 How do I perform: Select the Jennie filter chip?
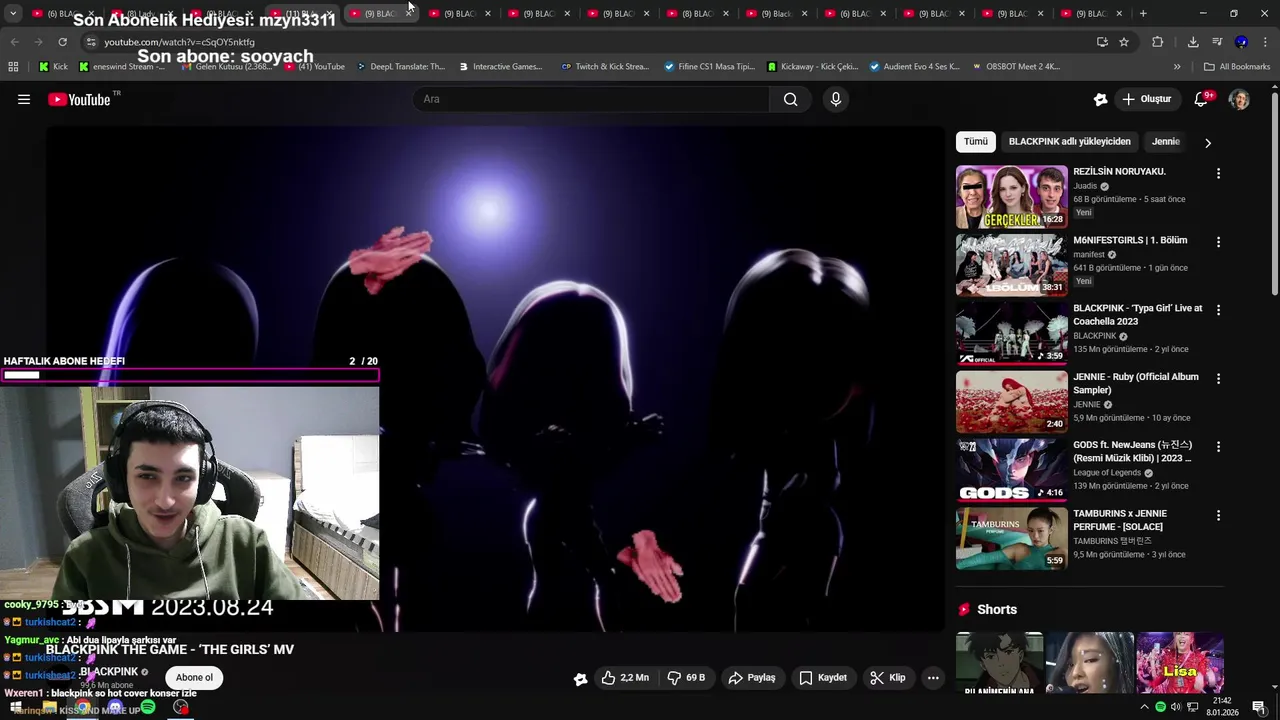click(1166, 142)
